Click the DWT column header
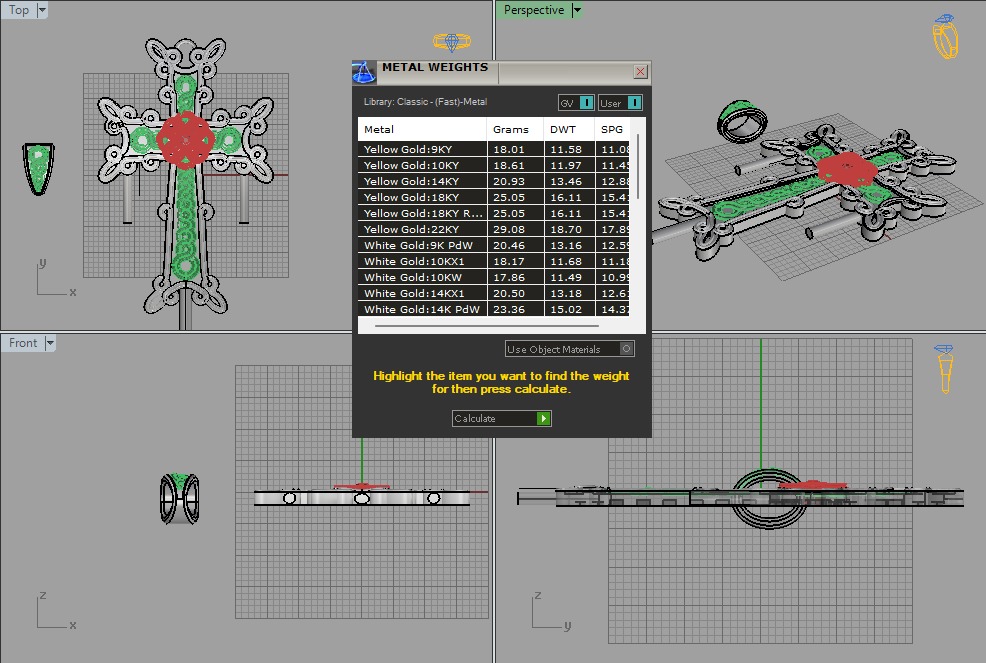Screen dimensions: 986x663 (568, 129)
